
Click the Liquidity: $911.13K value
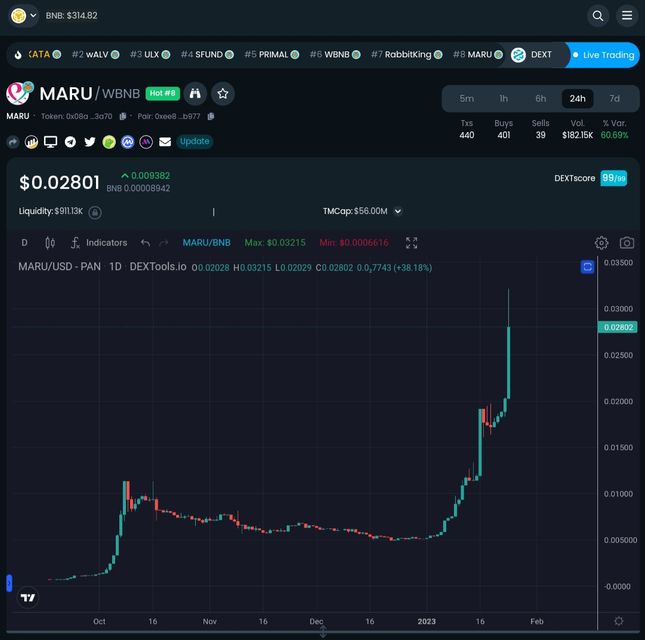(51, 211)
